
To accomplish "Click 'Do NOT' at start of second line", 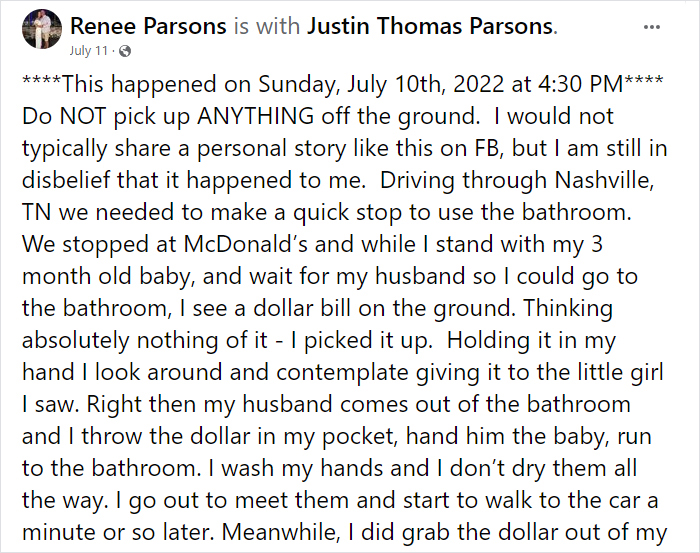I will tap(64, 116).
